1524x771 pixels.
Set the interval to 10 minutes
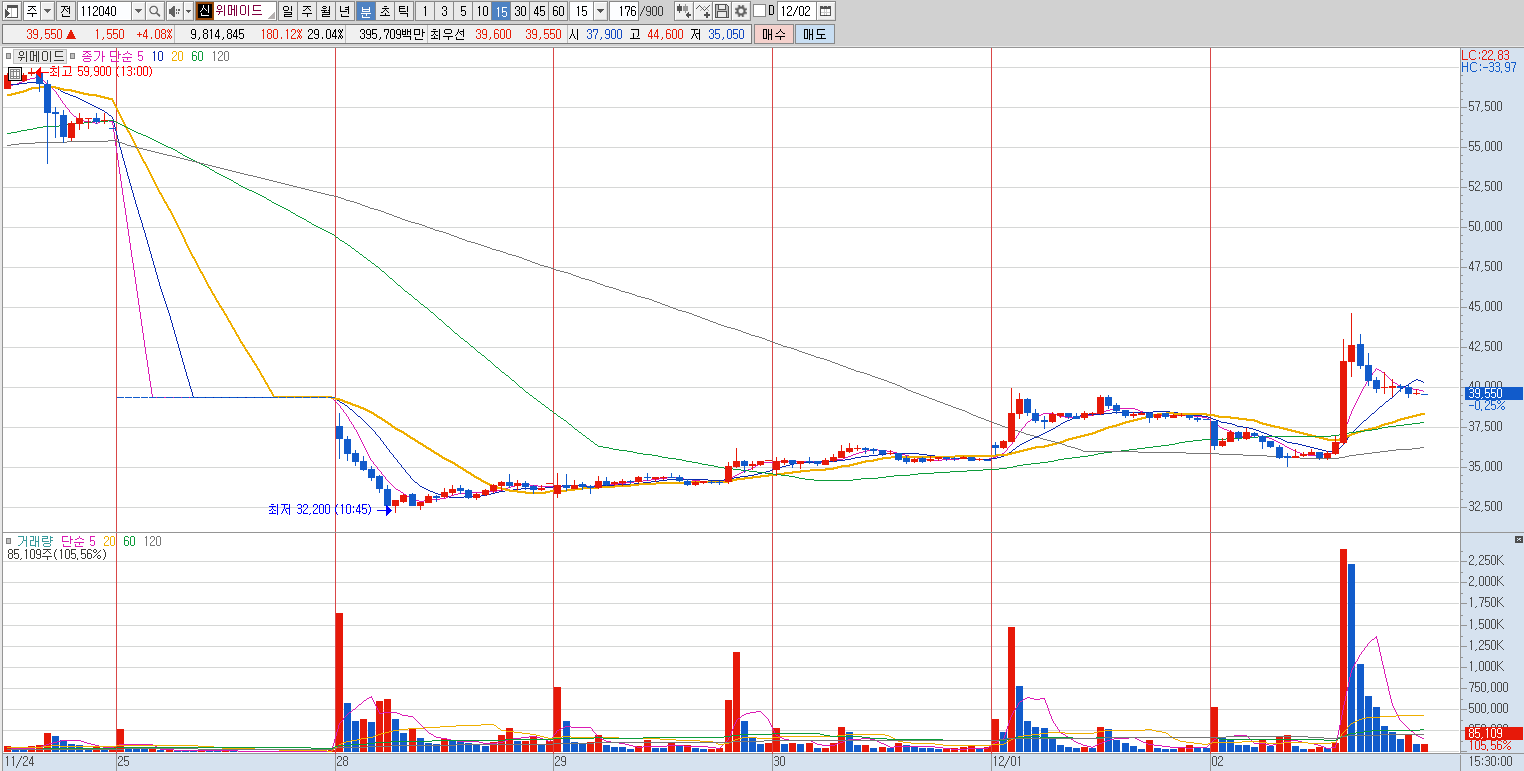pyautogui.click(x=481, y=11)
